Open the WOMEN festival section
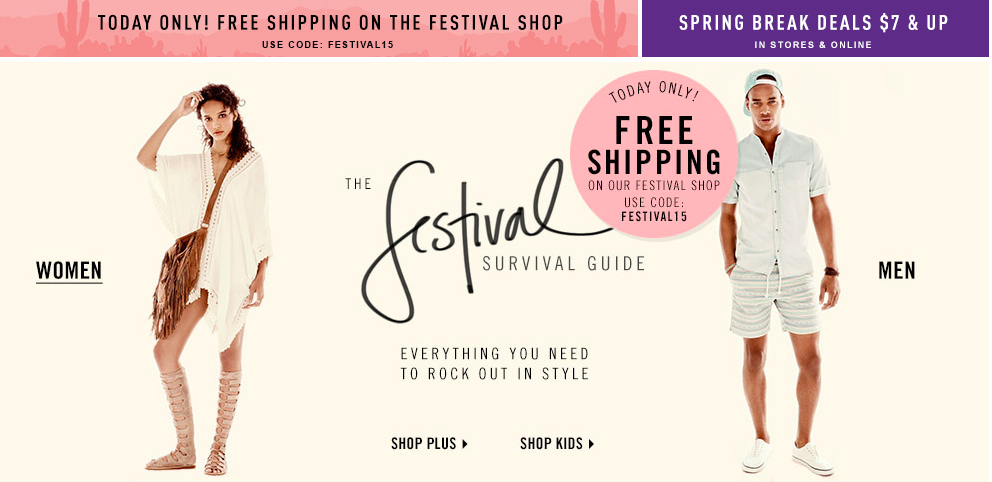992x482 pixels. pyautogui.click(x=69, y=270)
